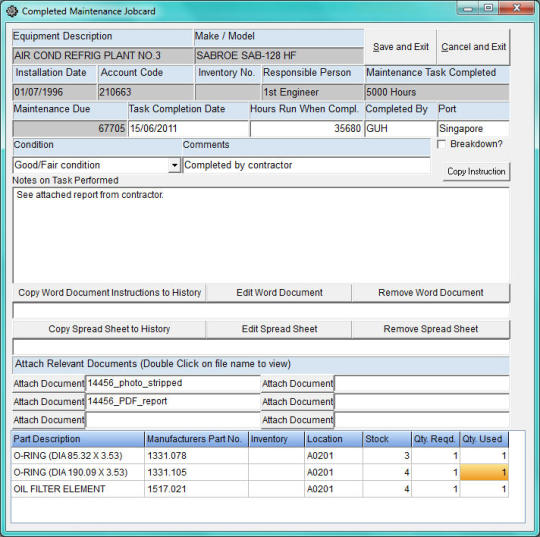Screen dimensions: 540x537
Task: Click Remove Word Document button
Action: tap(430, 293)
